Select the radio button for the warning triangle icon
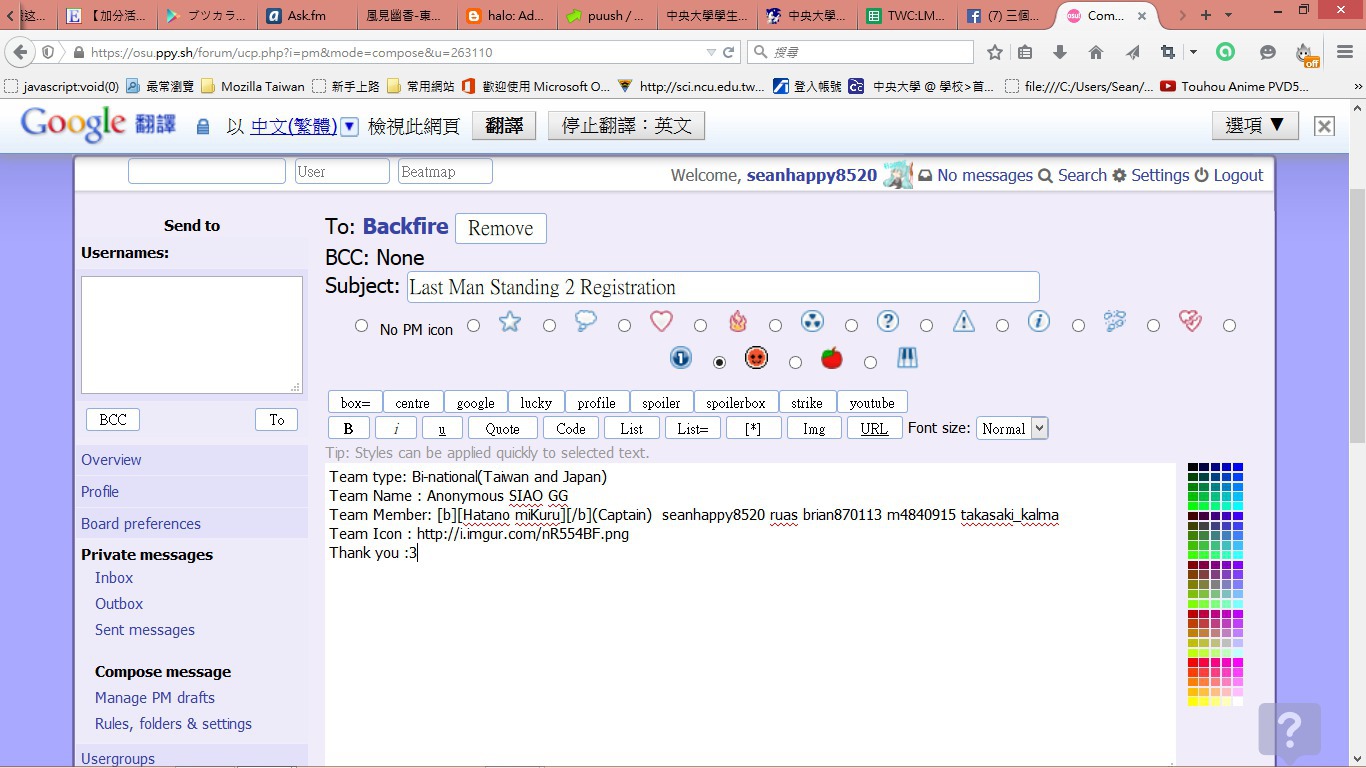The height and width of the screenshot is (768, 1366). pos(926,325)
